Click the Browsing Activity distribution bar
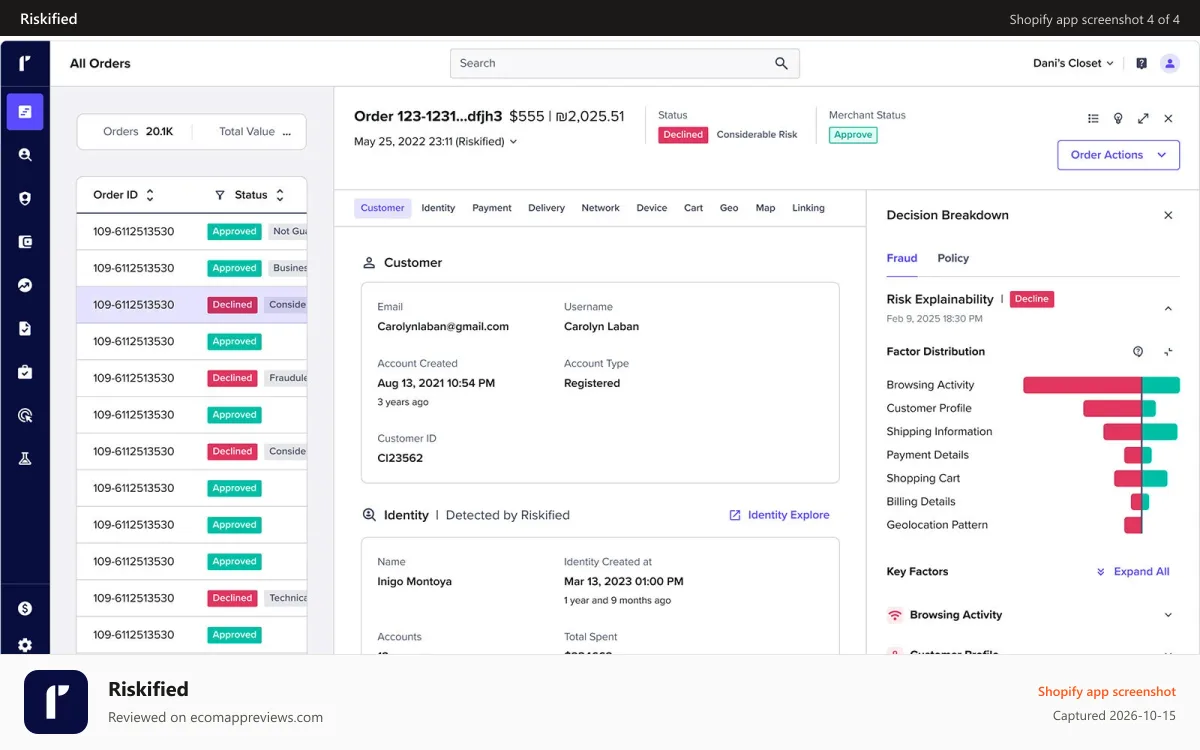The height and width of the screenshot is (750, 1200). tap(1101, 385)
